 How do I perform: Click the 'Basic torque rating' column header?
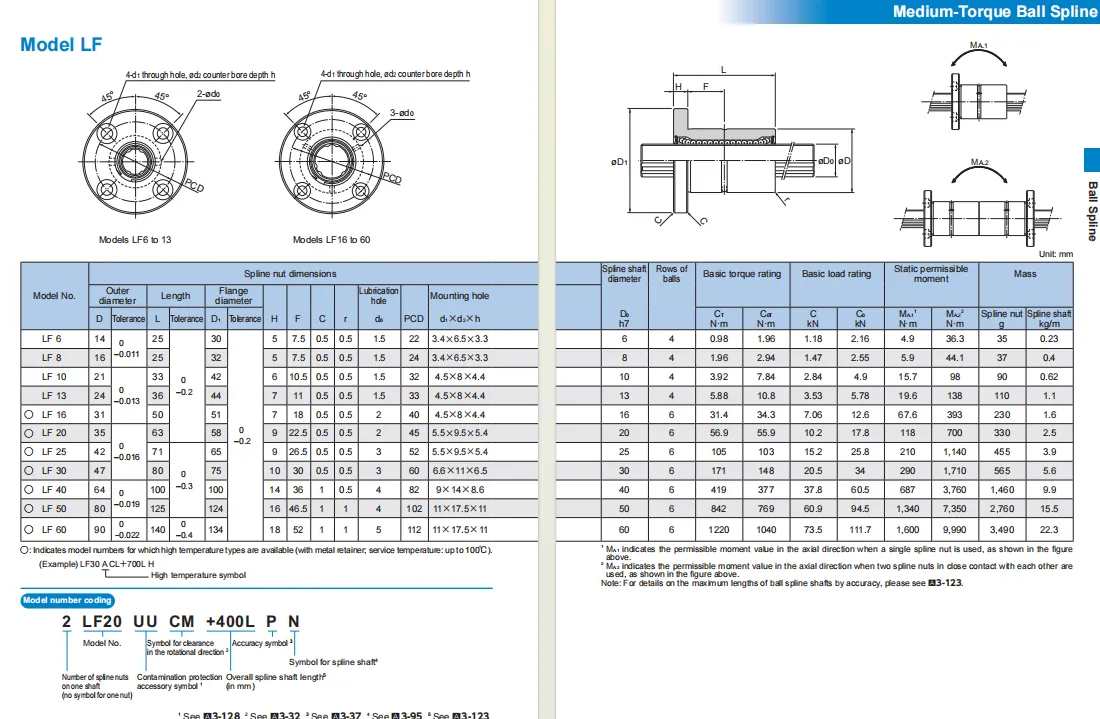pos(742,274)
